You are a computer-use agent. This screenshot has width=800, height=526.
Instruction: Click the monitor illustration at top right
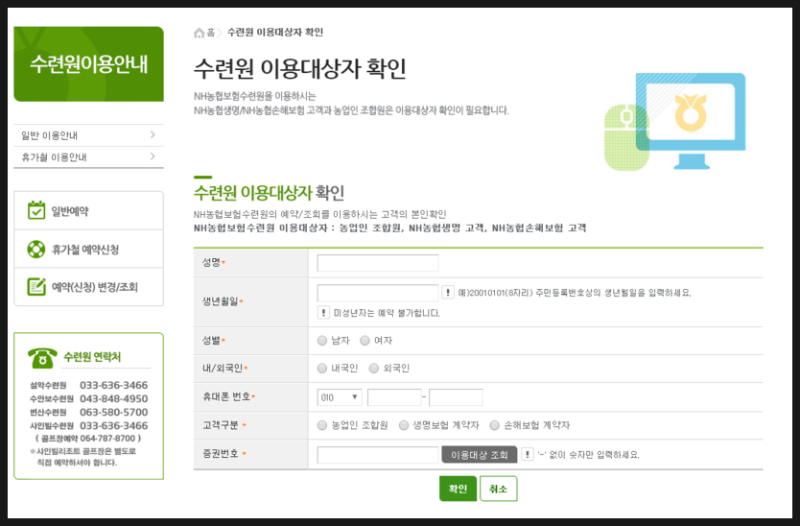[690, 120]
